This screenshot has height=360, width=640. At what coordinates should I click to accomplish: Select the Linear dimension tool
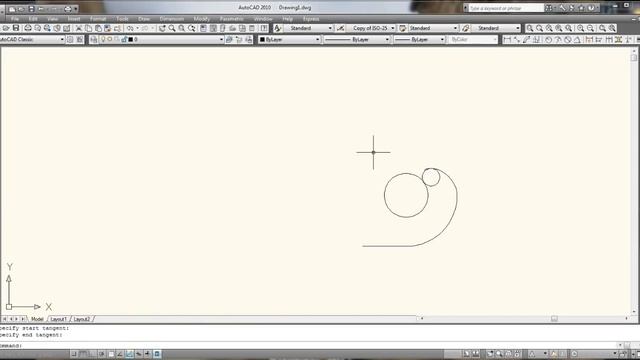pyautogui.click(x=507, y=40)
